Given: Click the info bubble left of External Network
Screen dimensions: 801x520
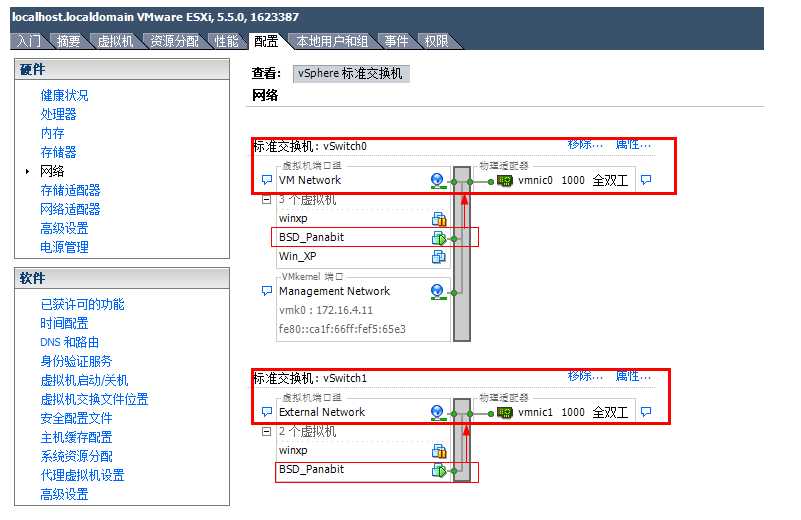Looking at the screenshot, I should pos(267,412).
